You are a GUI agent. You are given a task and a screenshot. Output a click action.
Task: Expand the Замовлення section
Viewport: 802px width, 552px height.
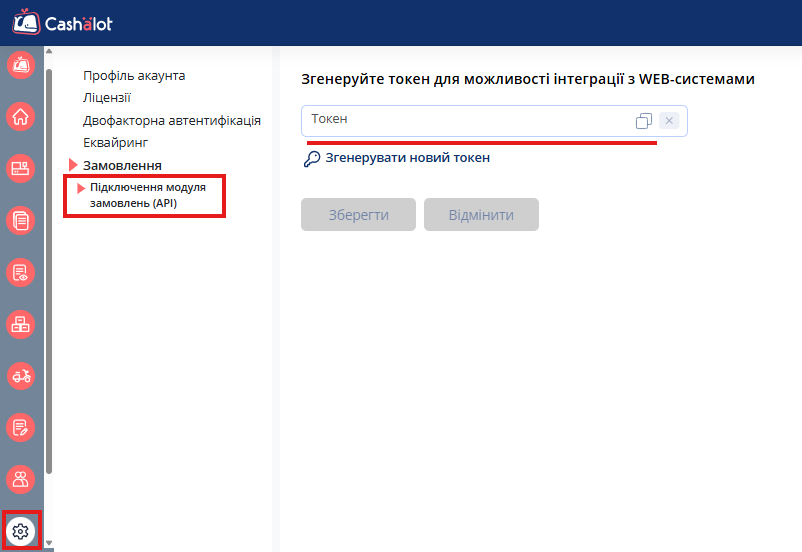point(122,166)
